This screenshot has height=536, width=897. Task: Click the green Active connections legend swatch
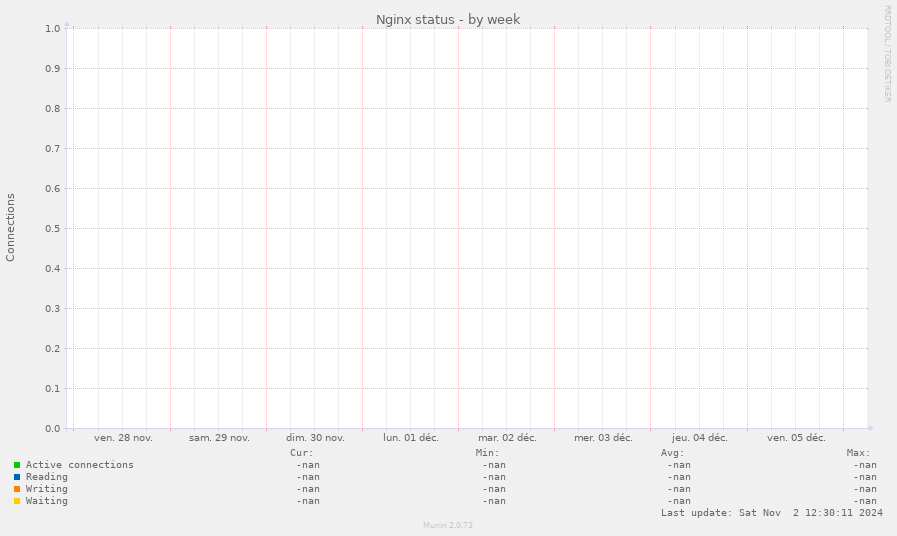[x=17, y=465]
